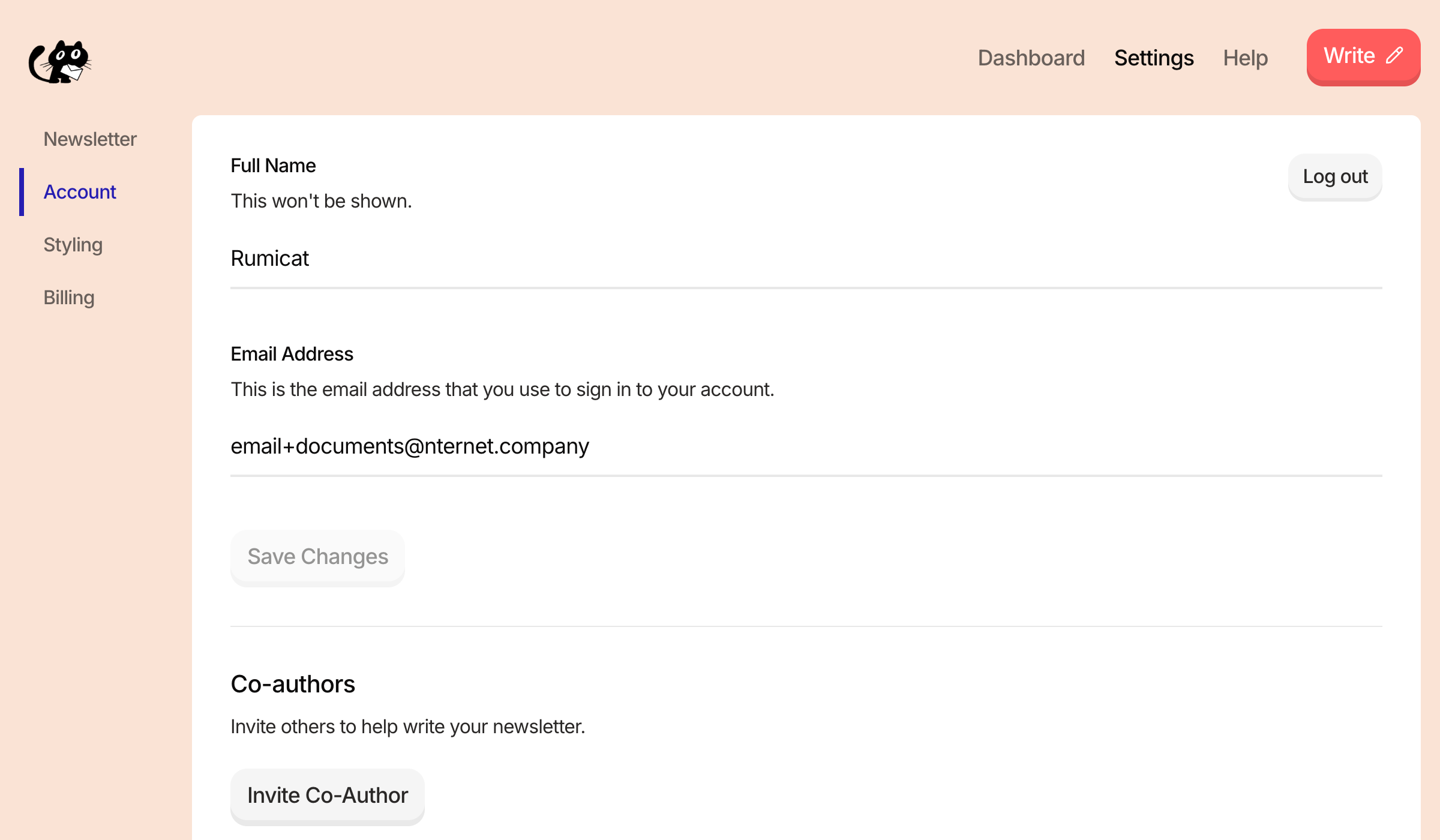Click the black cat logo icon
This screenshot has height=840, width=1440.
[x=60, y=62]
